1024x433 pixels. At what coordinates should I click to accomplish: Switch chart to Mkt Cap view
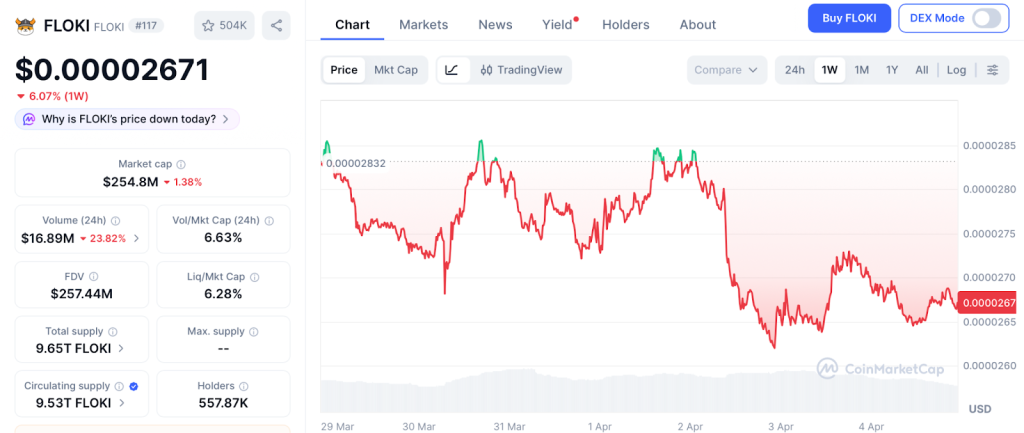tap(396, 70)
